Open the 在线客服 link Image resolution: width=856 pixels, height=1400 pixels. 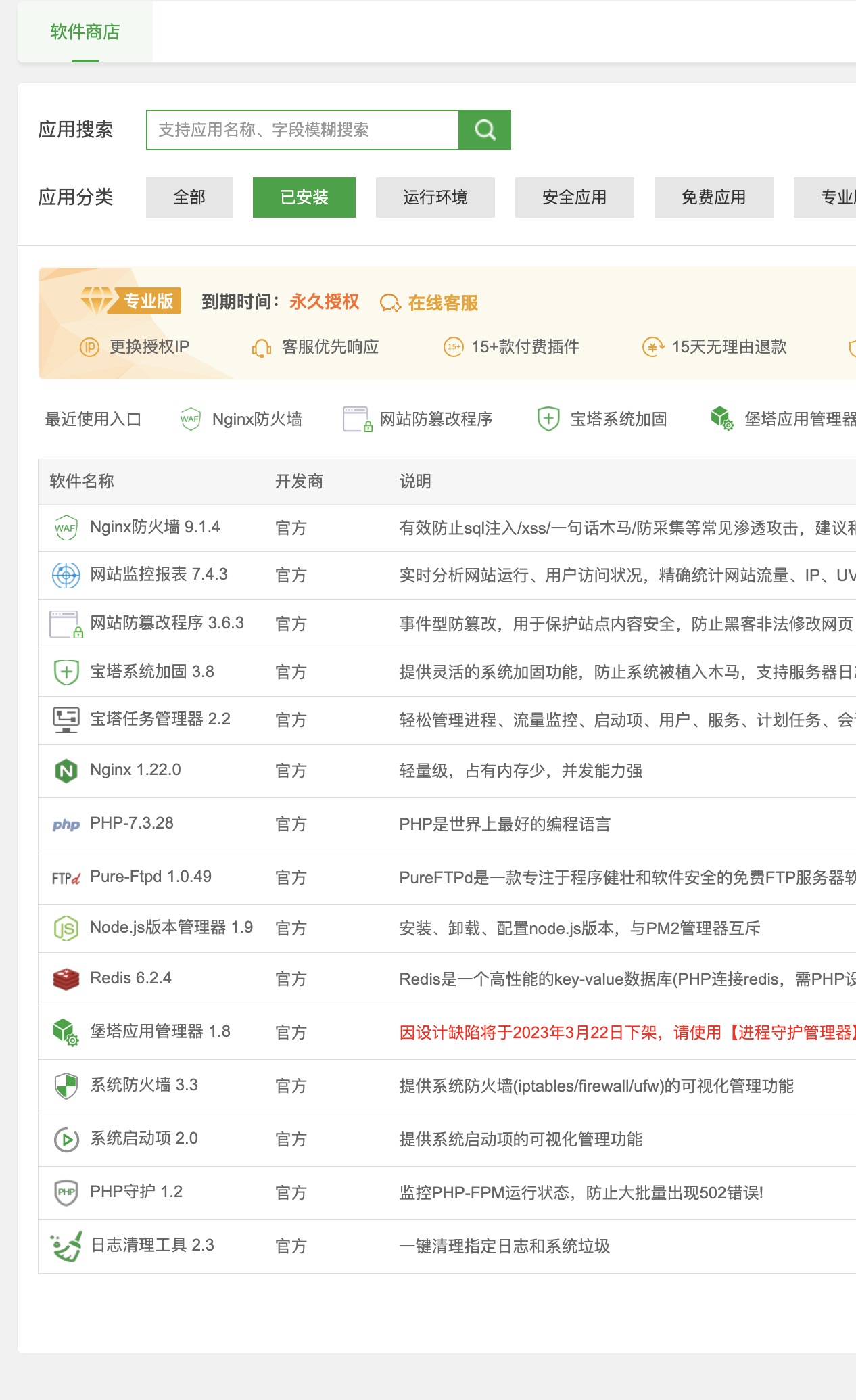443,303
